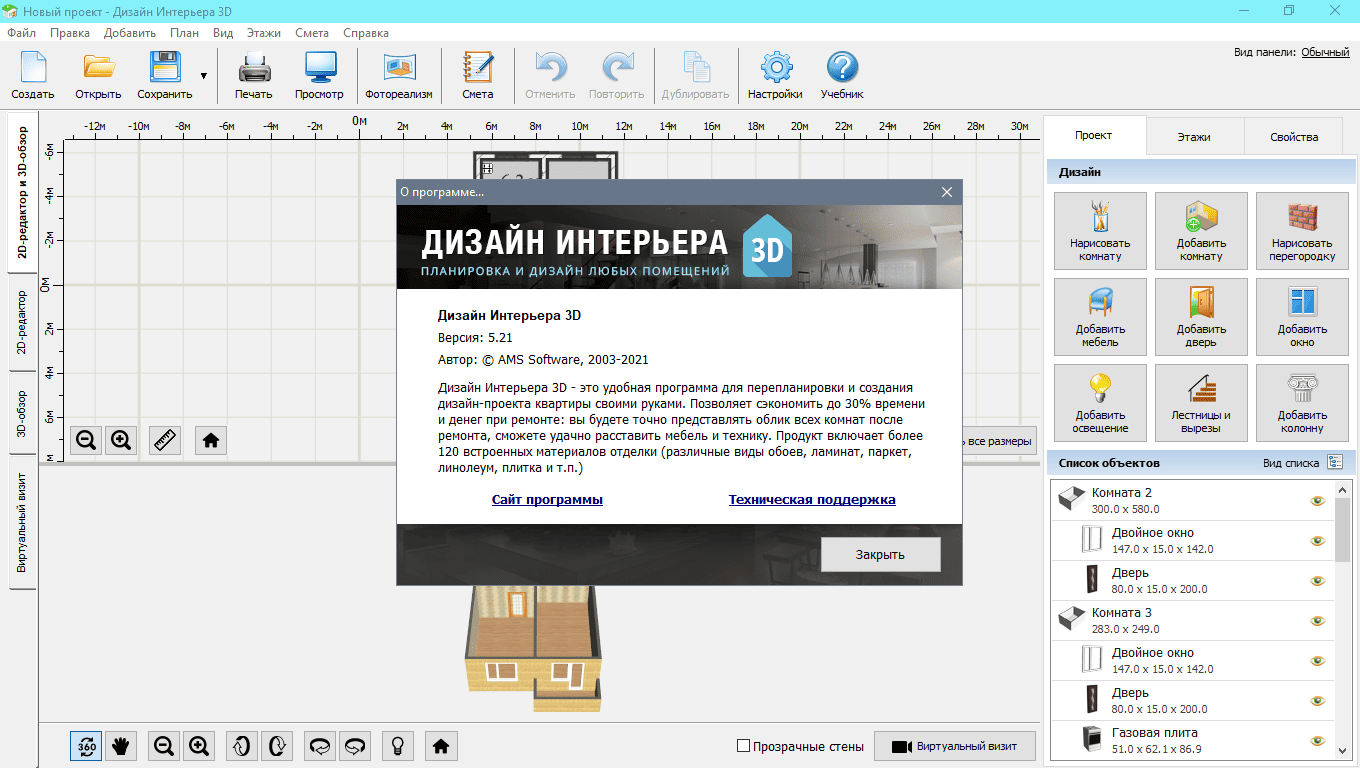The height and width of the screenshot is (768, 1360).
Task: Enable Прозрачные стены checkbox
Action: click(x=743, y=746)
